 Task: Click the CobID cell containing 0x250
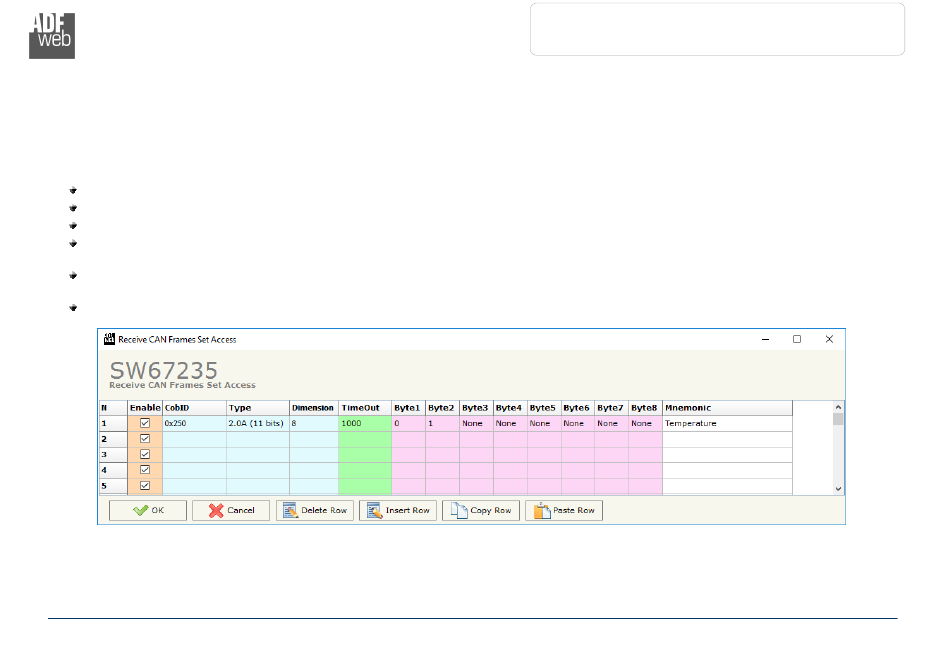pyautogui.click(x=194, y=423)
